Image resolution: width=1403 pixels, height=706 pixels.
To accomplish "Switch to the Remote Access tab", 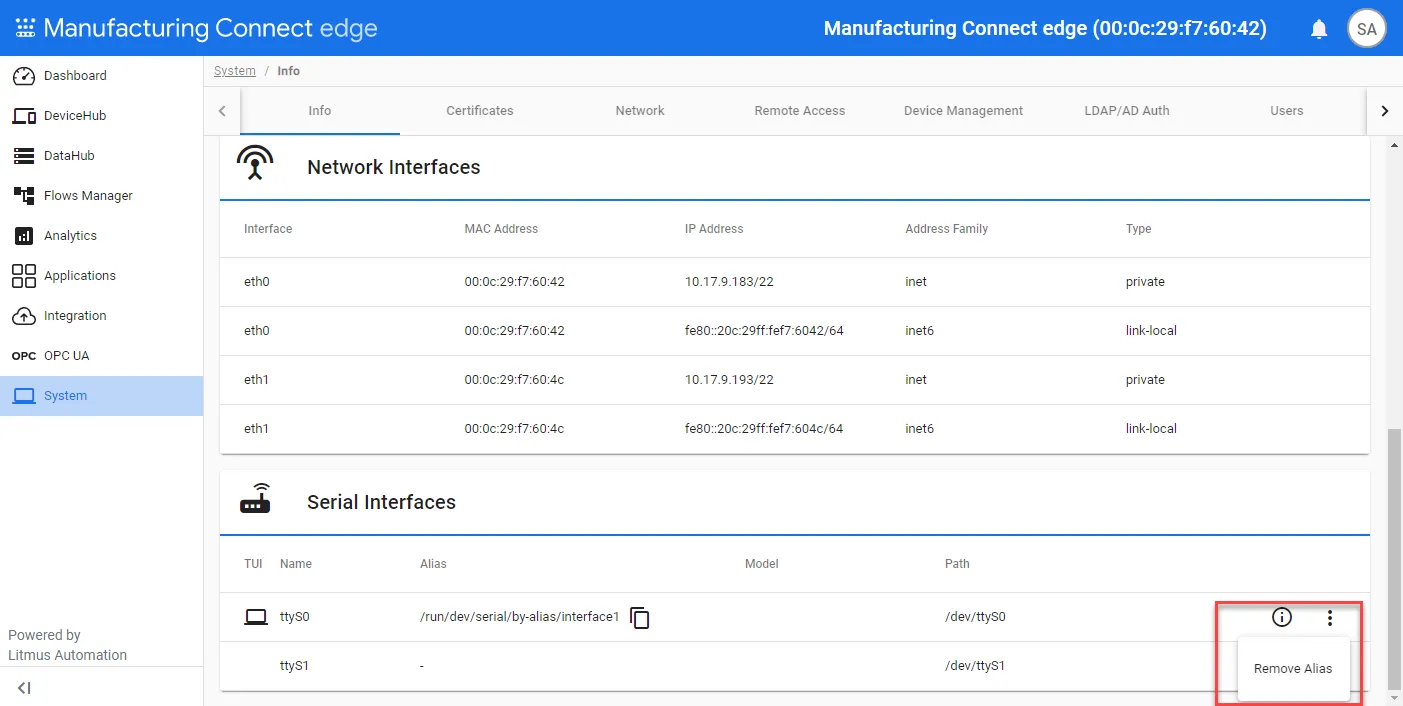I will coord(800,111).
